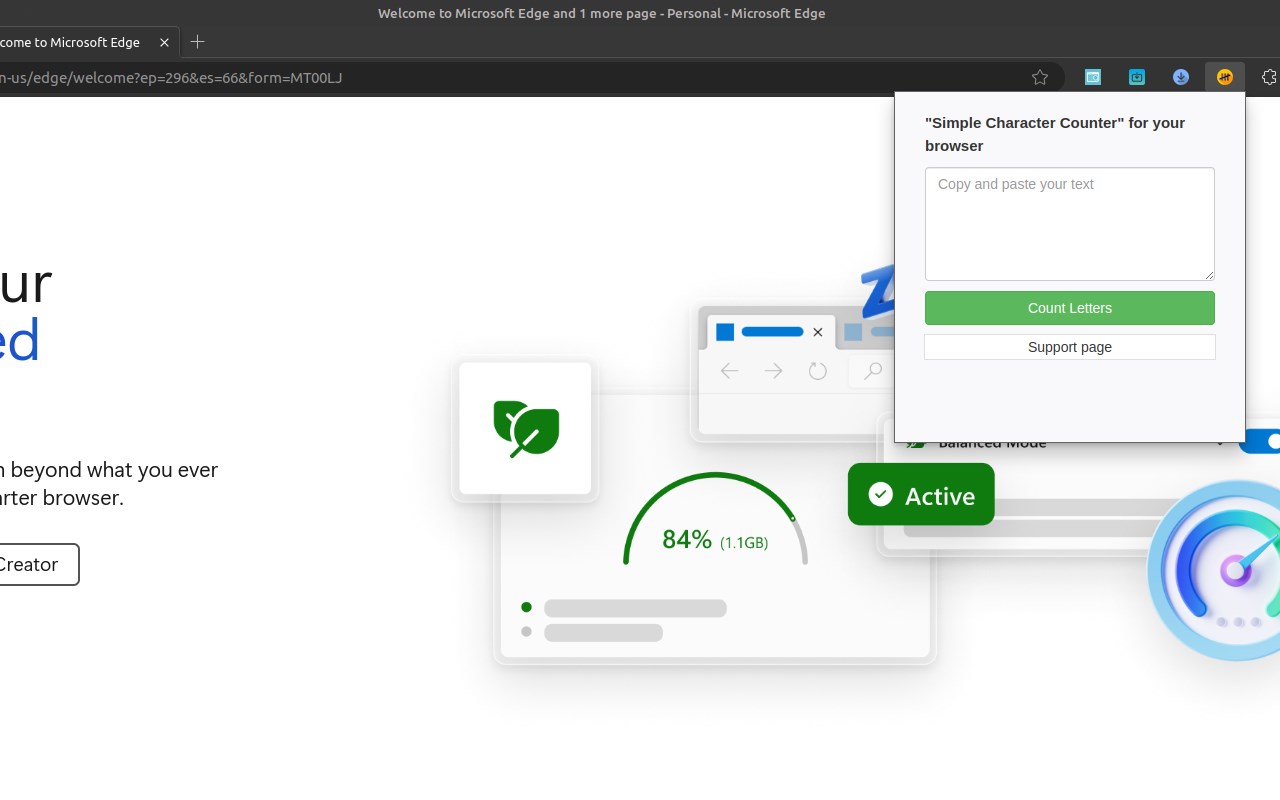
Task: Click the Count Letters button
Action: click(1070, 308)
